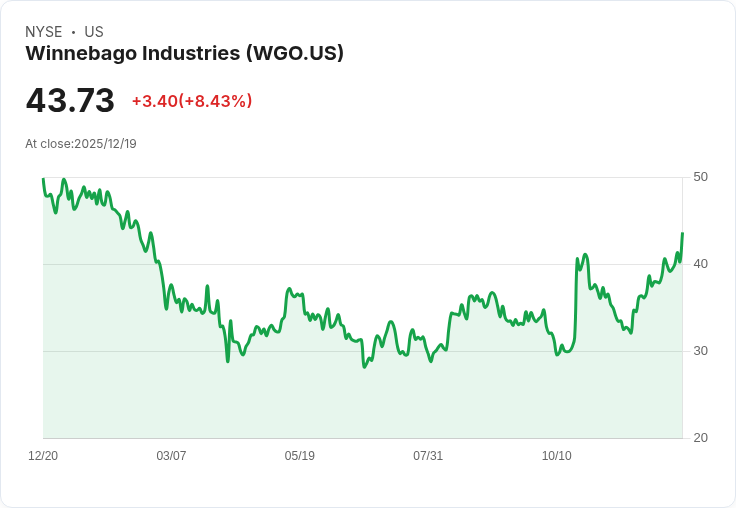The width and height of the screenshot is (736, 508).
Task: Click the 12/20 date axis label
Action: [43, 456]
